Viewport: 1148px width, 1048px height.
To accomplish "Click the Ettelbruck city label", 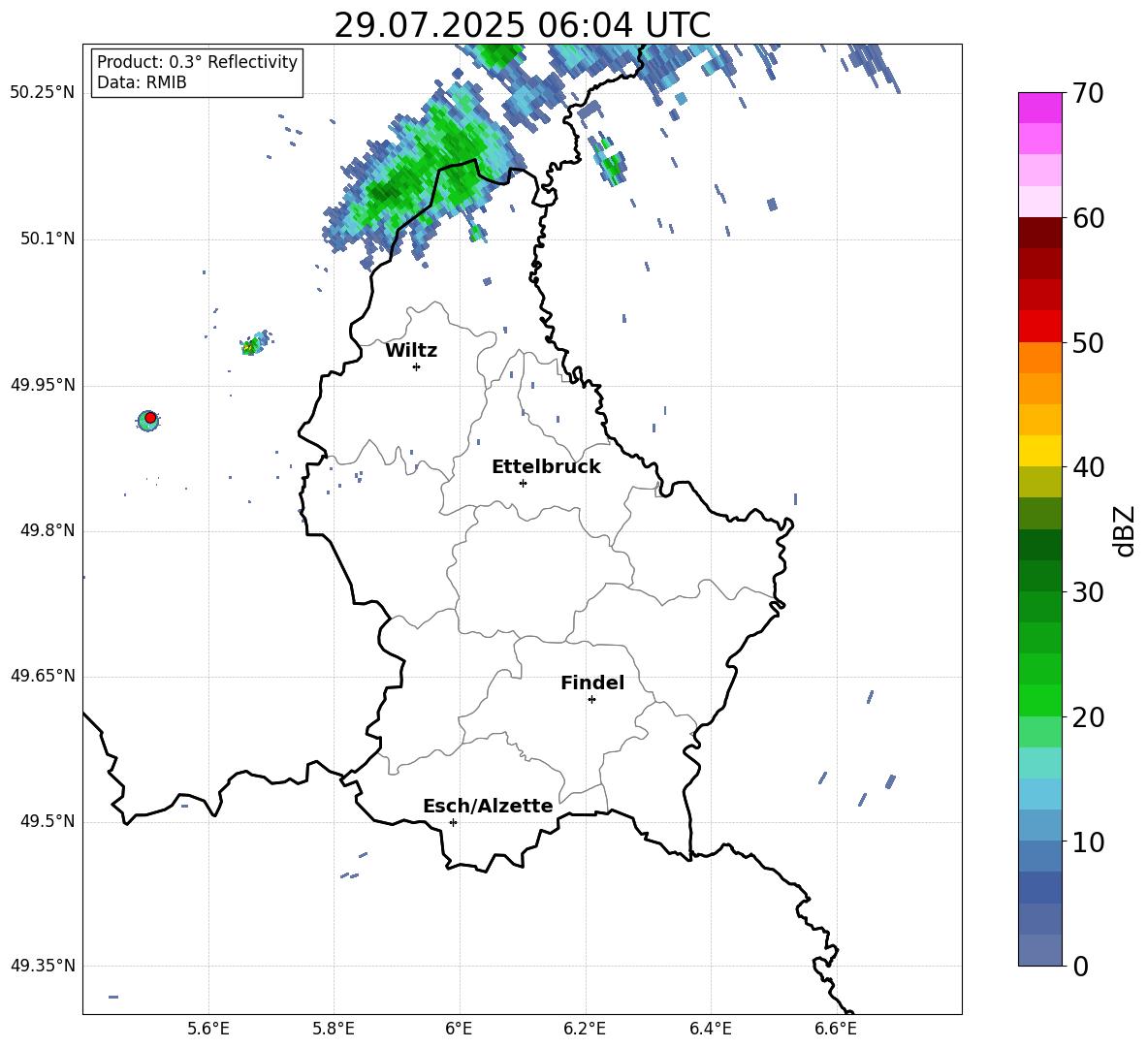I will point(546,467).
